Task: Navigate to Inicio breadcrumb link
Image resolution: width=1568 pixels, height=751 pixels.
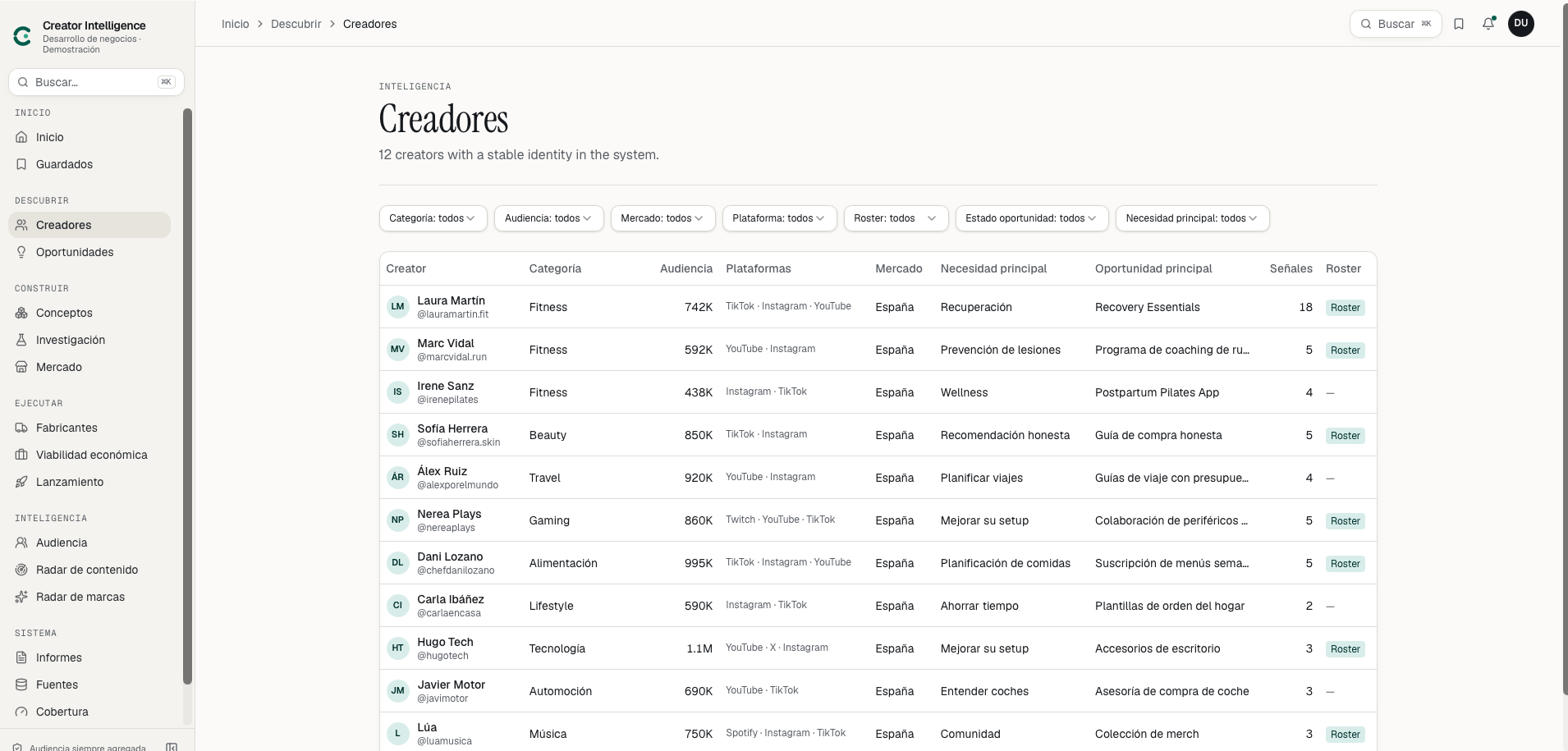Action: coord(236,24)
